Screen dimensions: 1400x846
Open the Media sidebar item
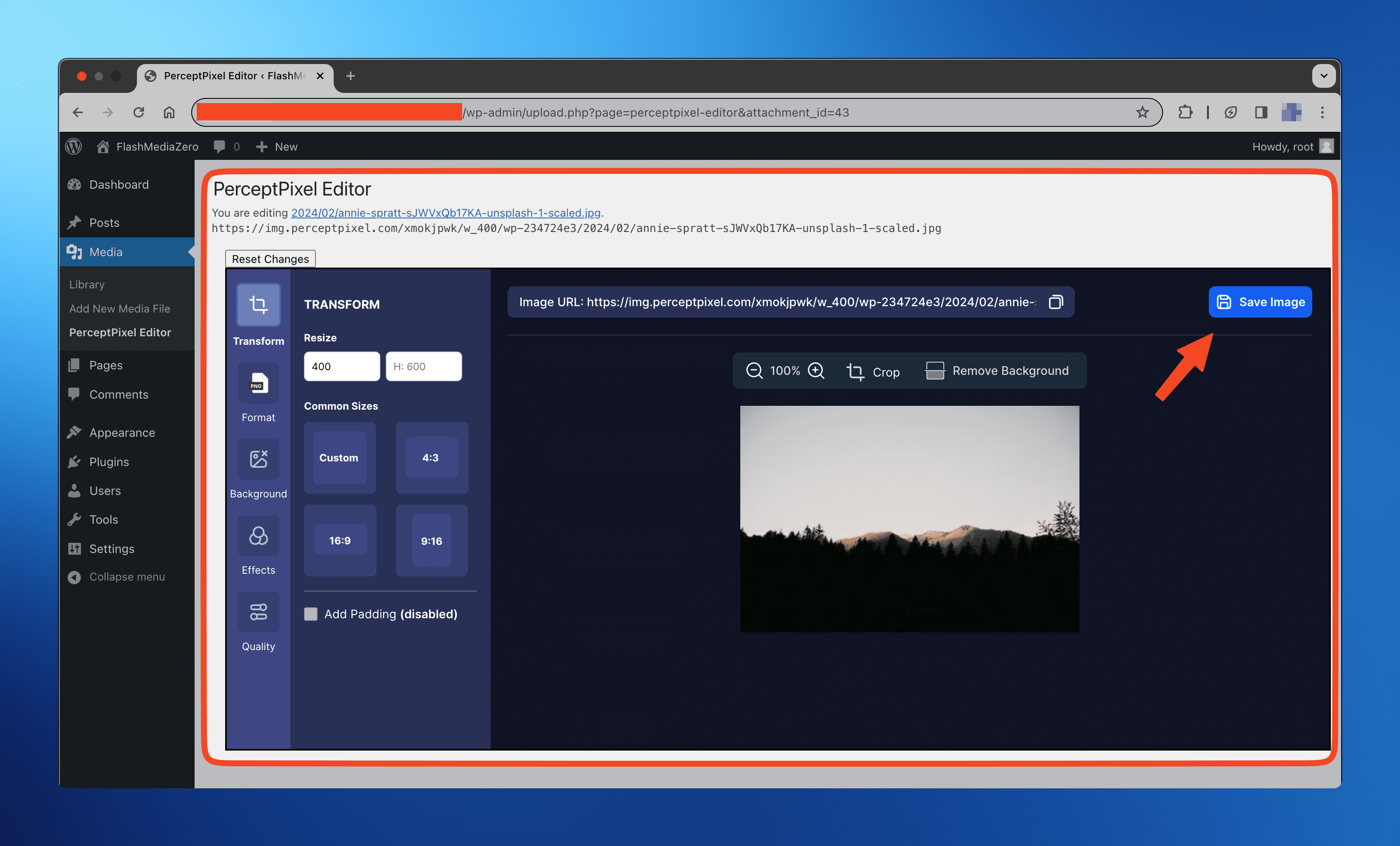click(x=106, y=251)
